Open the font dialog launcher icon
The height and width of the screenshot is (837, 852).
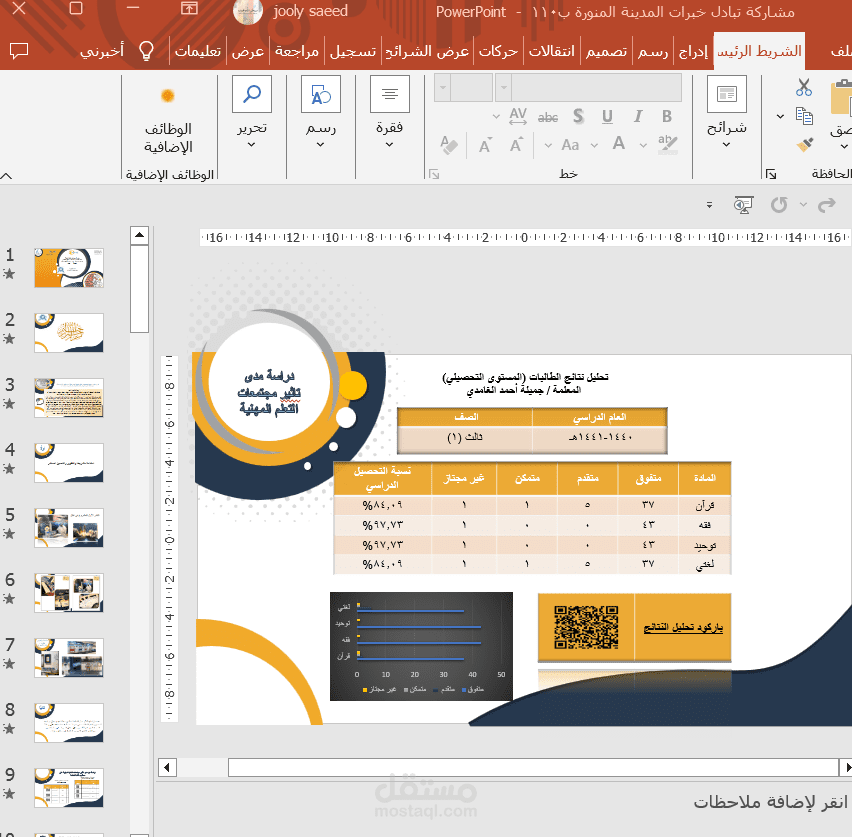click(x=434, y=174)
